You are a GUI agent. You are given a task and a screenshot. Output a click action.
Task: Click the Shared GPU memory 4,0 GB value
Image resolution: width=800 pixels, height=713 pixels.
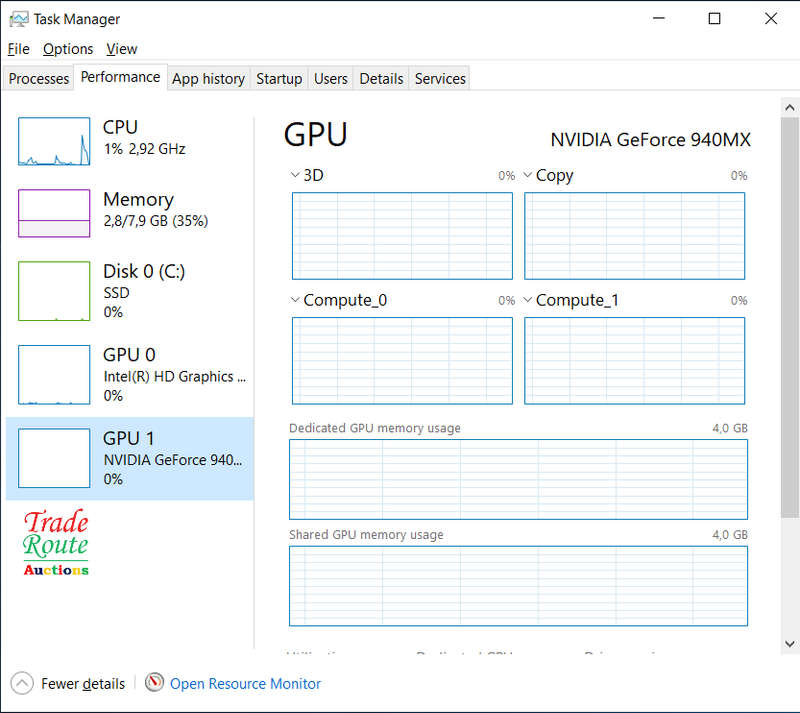coord(730,535)
